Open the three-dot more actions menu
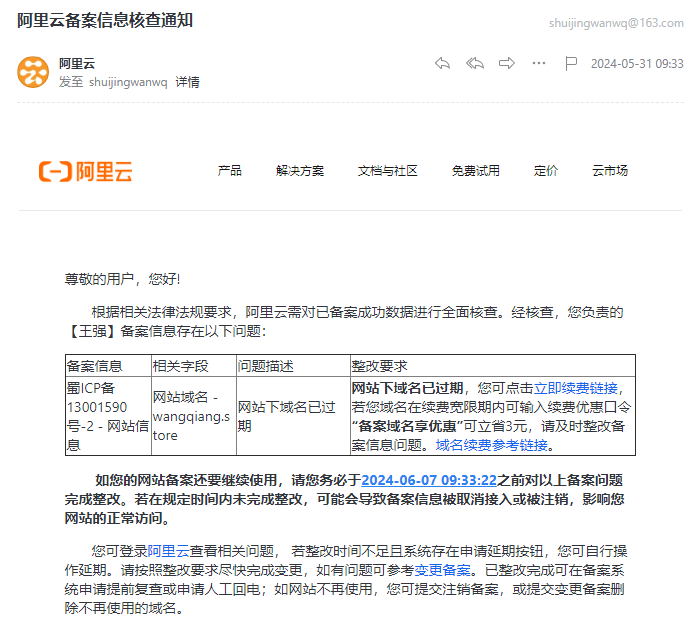 [x=539, y=63]
